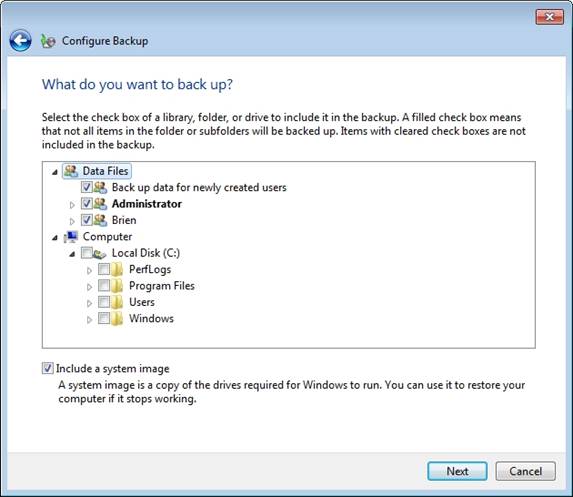This screenshot has height=497, width=573.
Task: Collapse the Local Disk (C:) node
Action: 72,254
